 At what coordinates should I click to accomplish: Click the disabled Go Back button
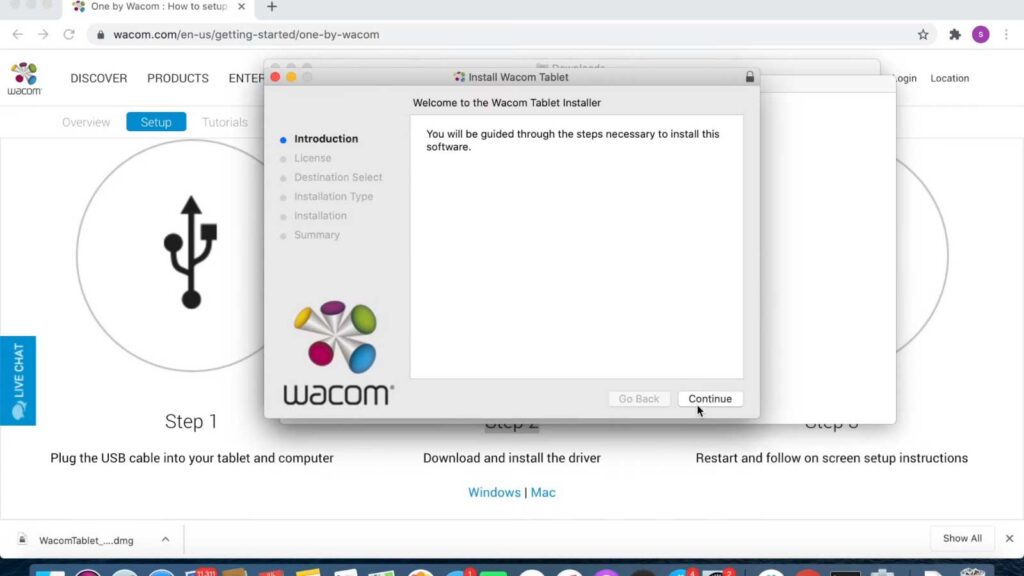(639, 398)
